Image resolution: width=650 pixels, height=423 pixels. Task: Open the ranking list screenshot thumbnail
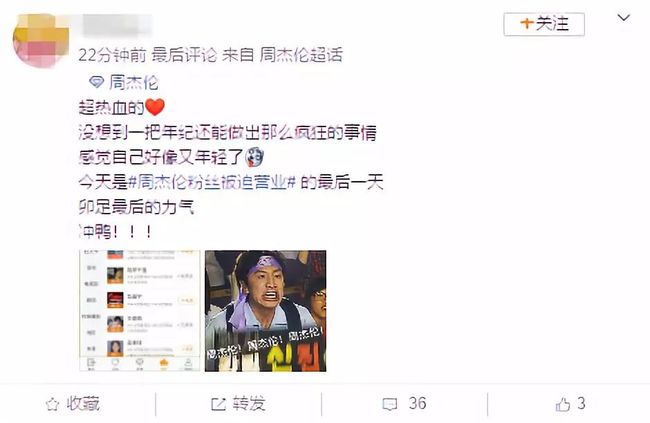140,311
